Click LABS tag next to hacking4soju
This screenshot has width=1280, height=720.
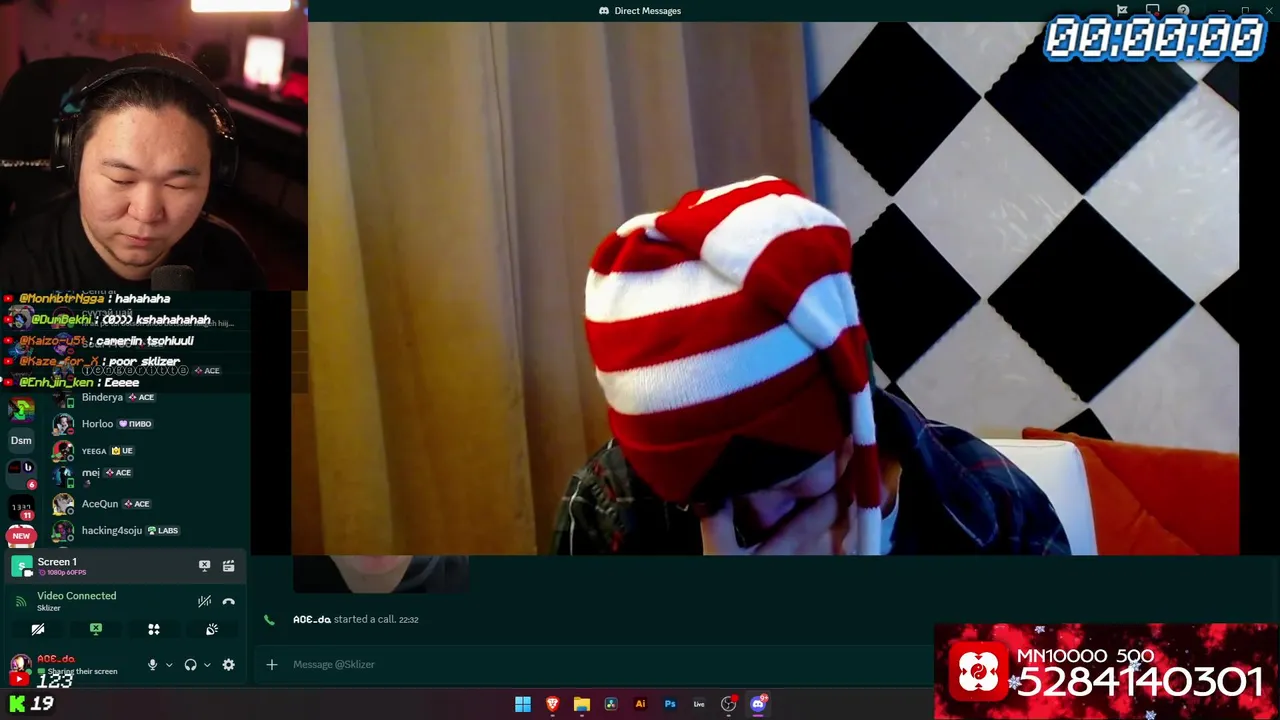point(163,531)
